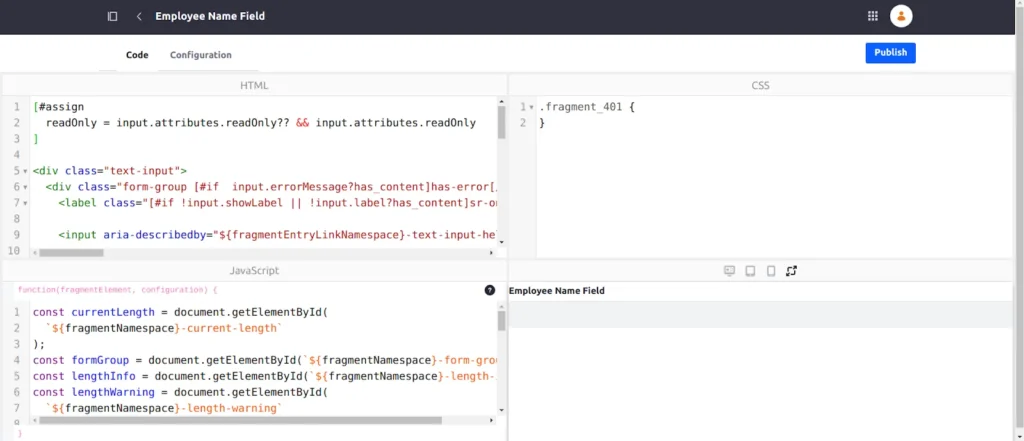1024x441 pixels.
Task: Click the label class line in HTML
Action: 277,203
